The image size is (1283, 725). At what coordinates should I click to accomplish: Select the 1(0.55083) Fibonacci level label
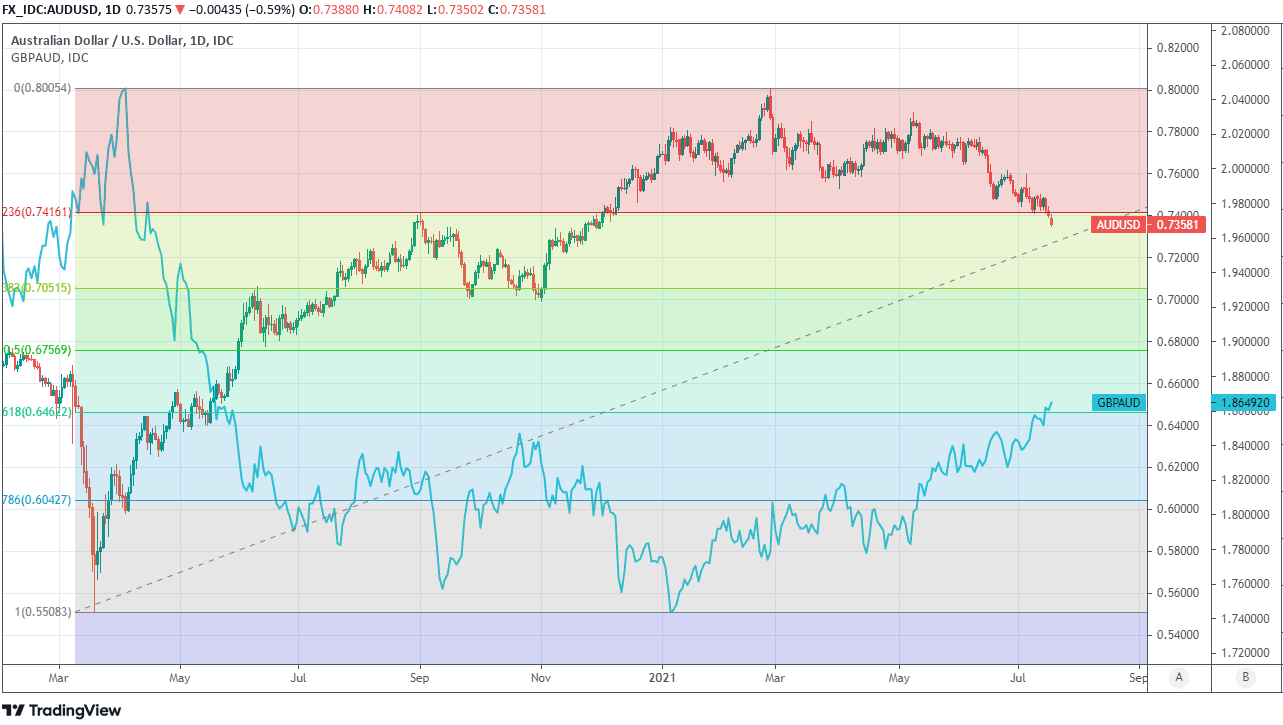tap(42, 611)
